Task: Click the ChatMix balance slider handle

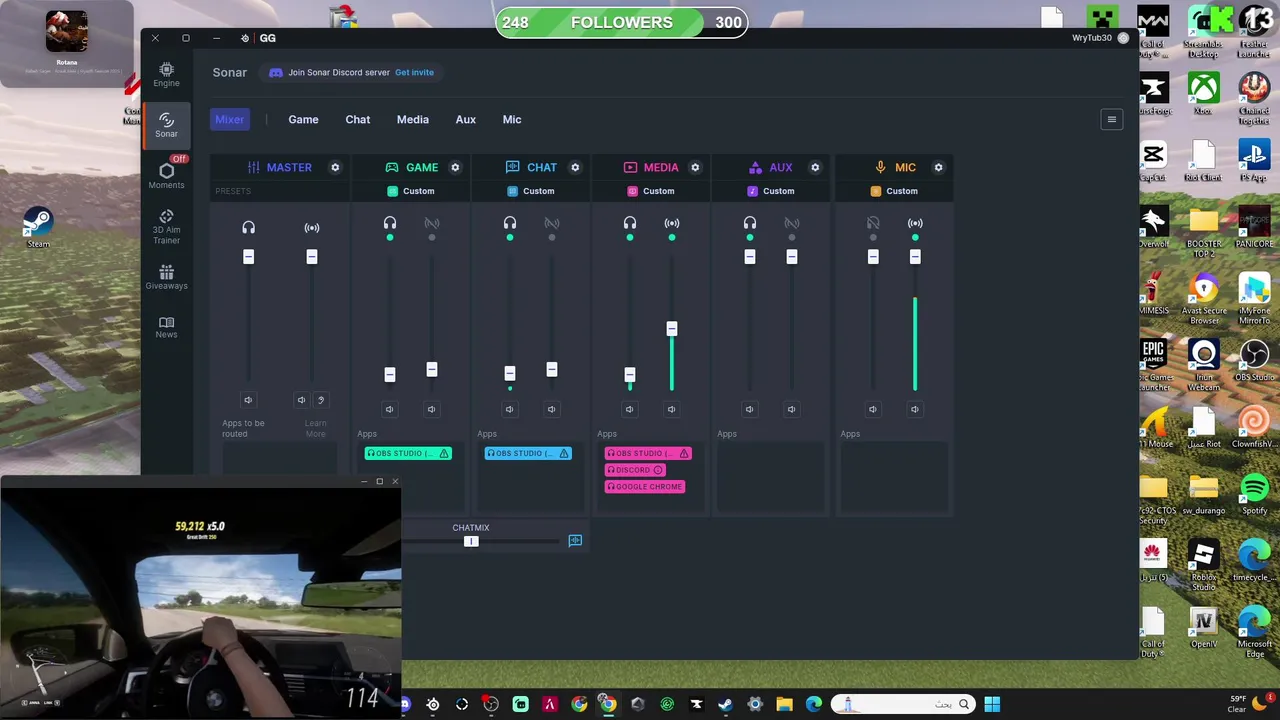Action: pos(471,541)
